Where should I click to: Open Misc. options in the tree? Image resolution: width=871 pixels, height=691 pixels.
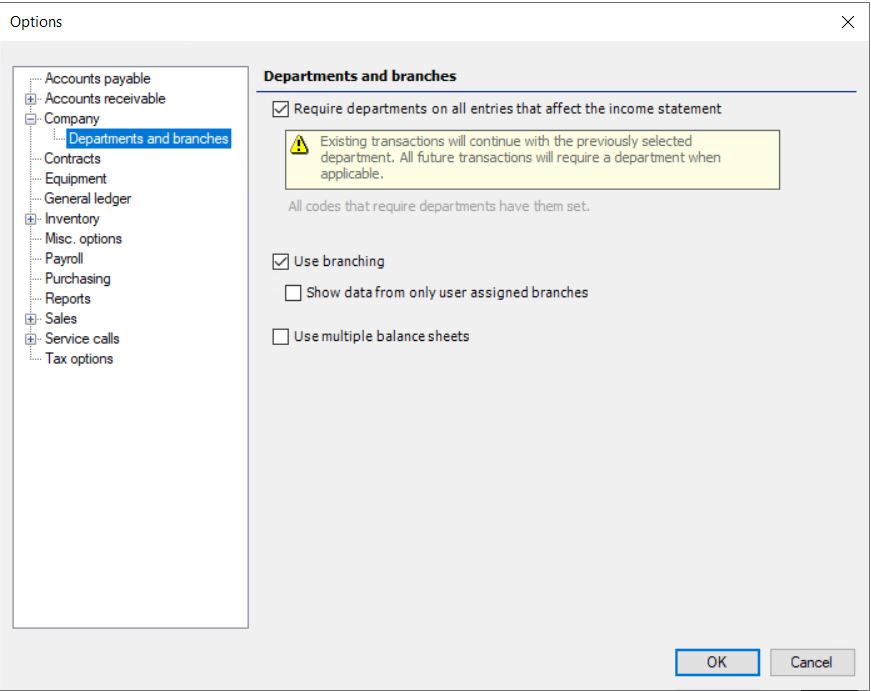click(83, 238)
